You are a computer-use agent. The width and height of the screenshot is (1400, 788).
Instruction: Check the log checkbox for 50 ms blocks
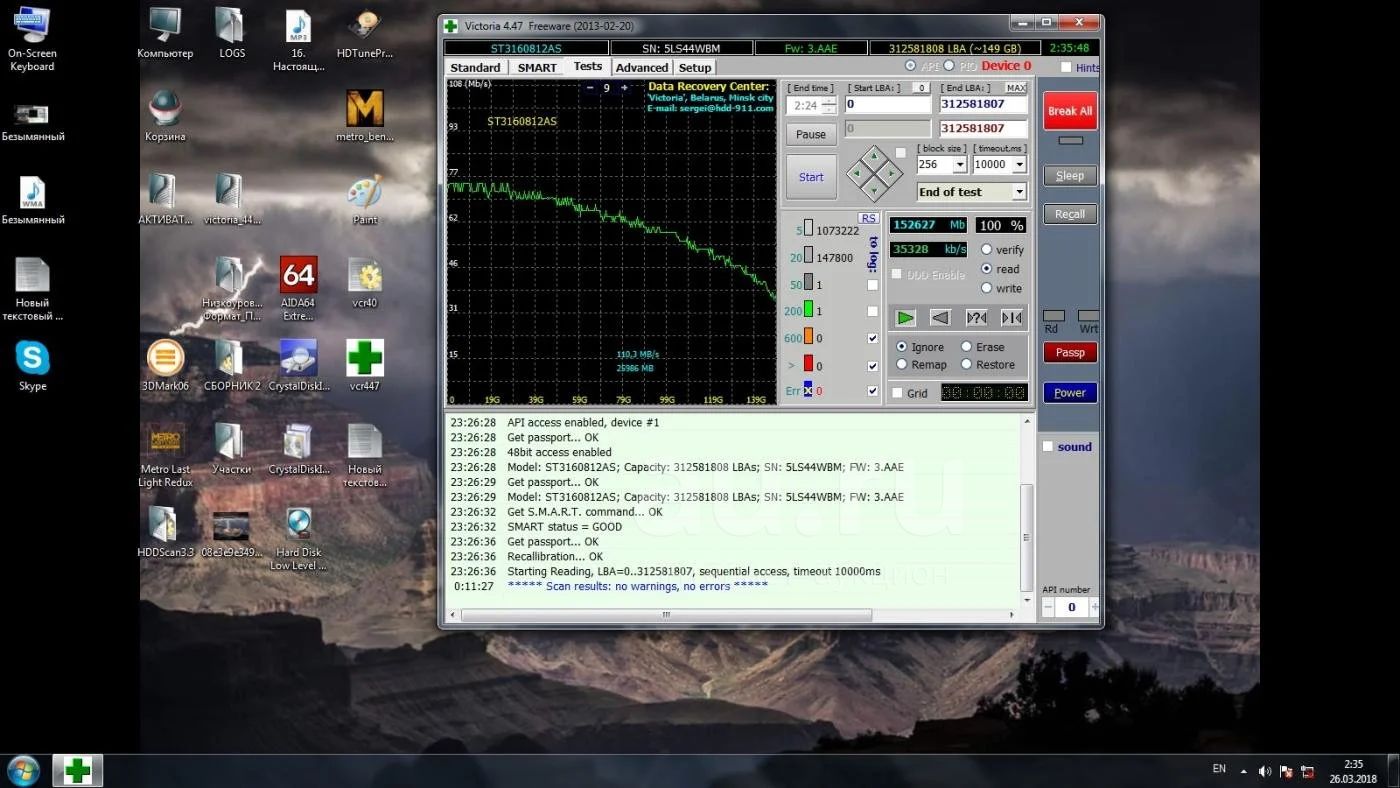(x=872, y=285)
